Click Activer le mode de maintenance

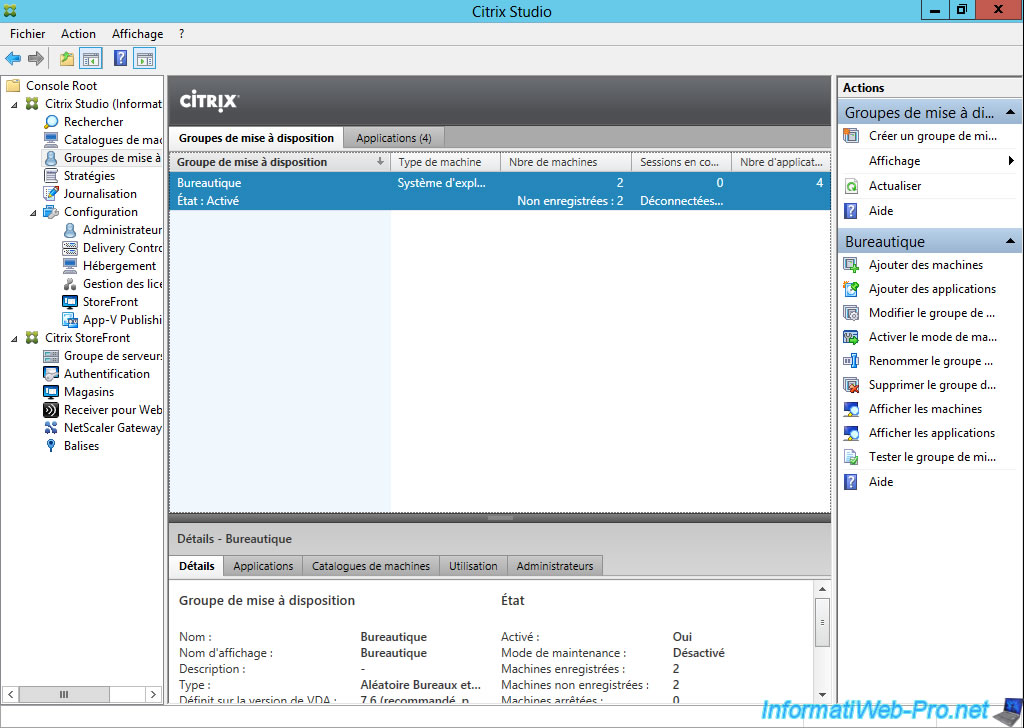pos(933,337)
